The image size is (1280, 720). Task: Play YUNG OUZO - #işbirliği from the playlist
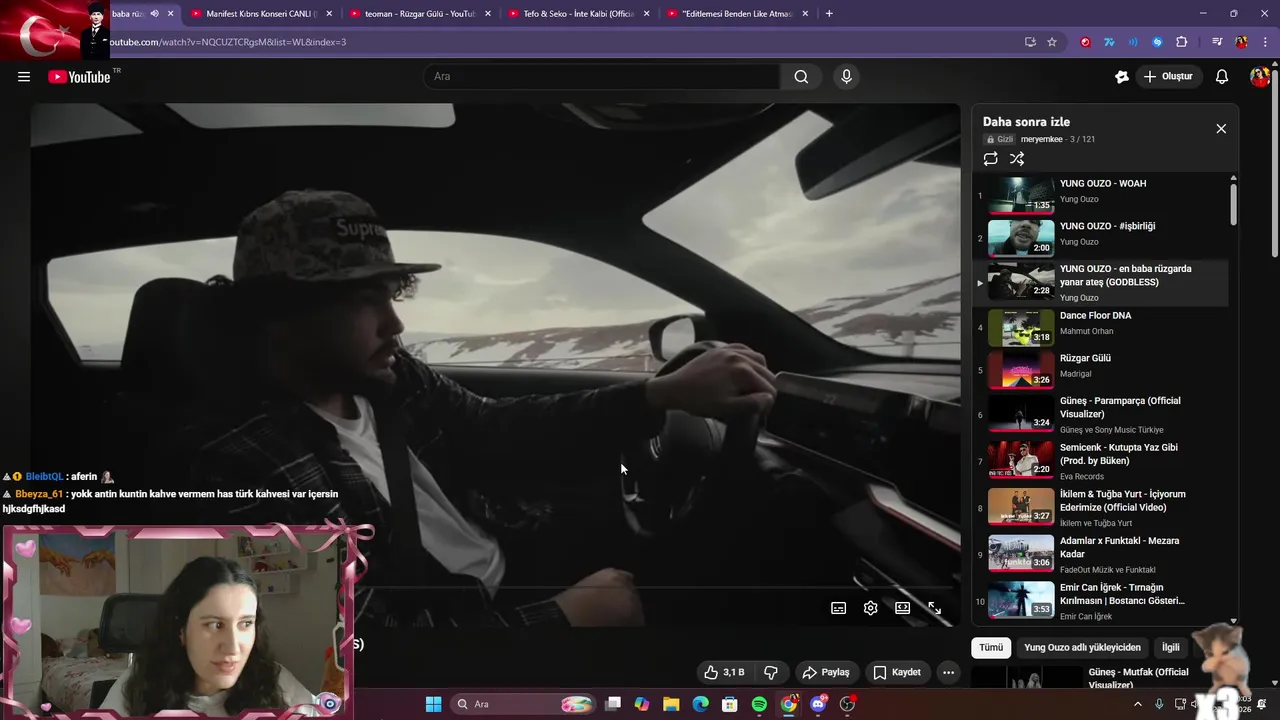(1100, 238)
